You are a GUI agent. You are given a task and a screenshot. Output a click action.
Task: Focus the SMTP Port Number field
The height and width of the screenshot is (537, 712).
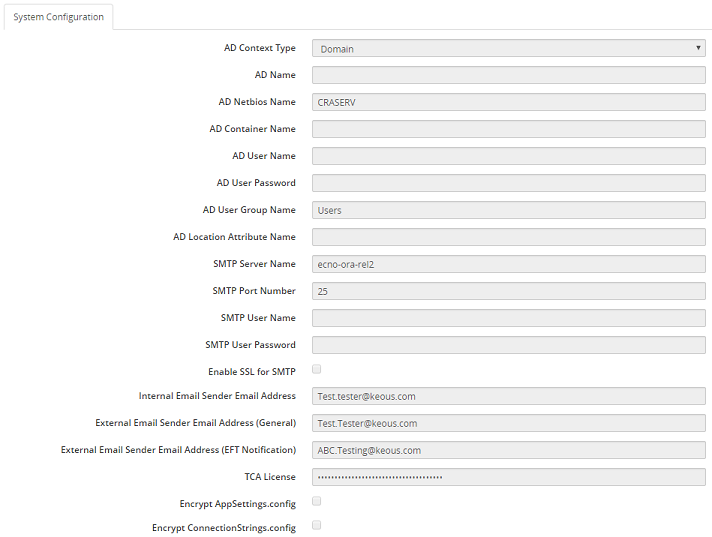508,291
